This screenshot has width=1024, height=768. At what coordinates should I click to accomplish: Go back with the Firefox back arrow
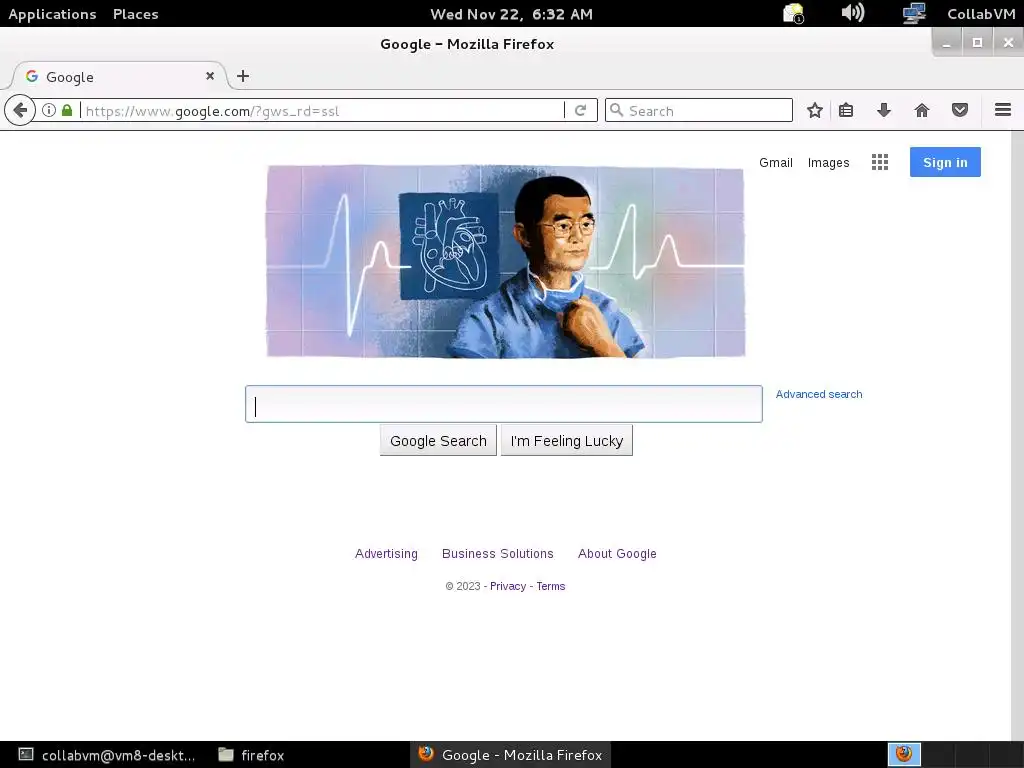click(x=20, y=110)
